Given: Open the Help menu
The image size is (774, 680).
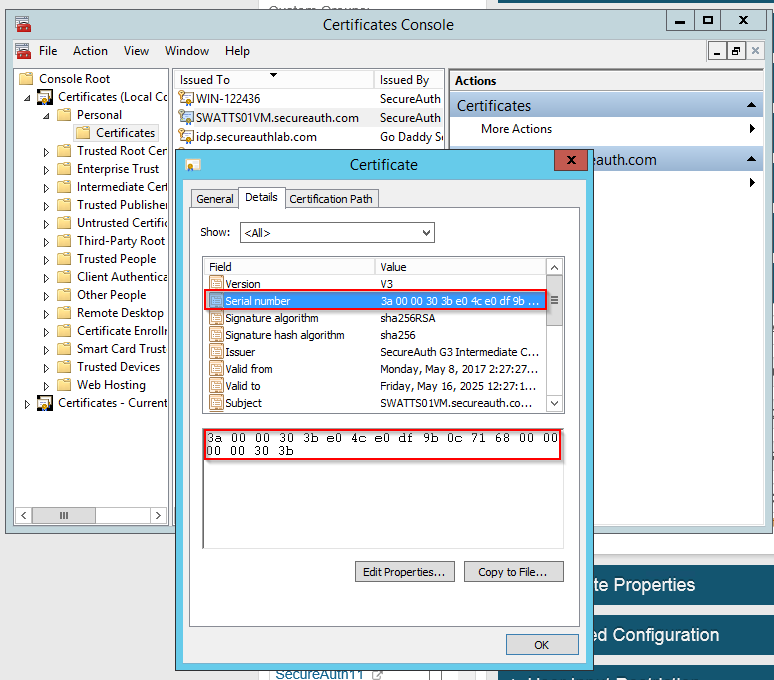Looking at the screenshot, I should click(x=237, y=51).
